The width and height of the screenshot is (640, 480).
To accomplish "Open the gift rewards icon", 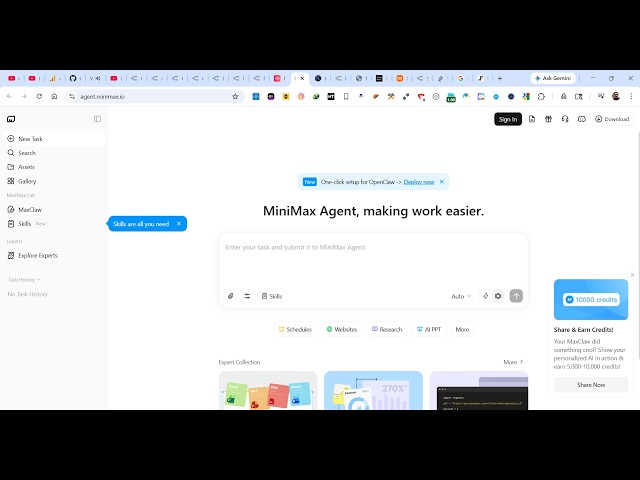I will [x=548, y=119].
